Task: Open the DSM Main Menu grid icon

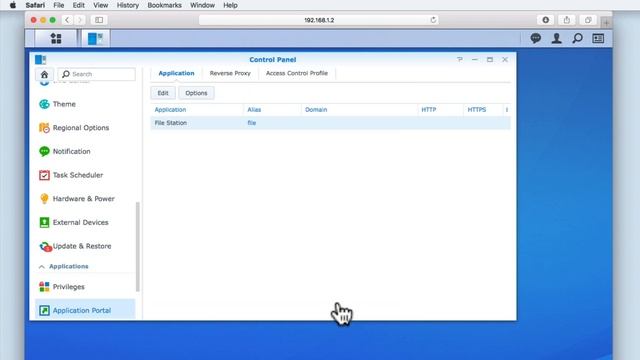Action: [56, 38]
